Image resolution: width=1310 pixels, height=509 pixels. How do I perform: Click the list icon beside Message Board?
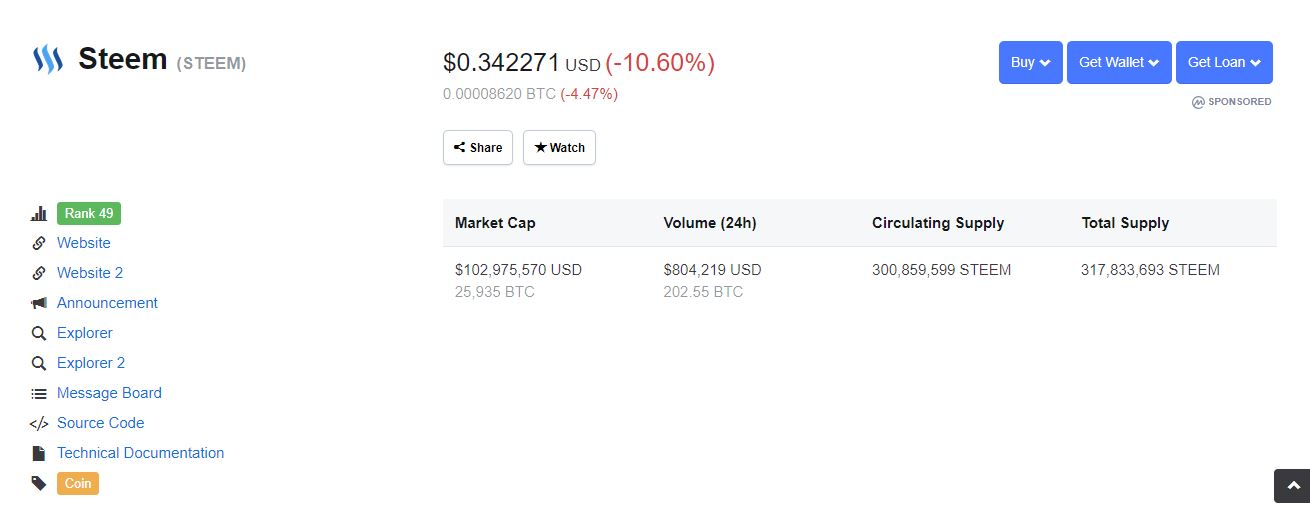point(39,393)
